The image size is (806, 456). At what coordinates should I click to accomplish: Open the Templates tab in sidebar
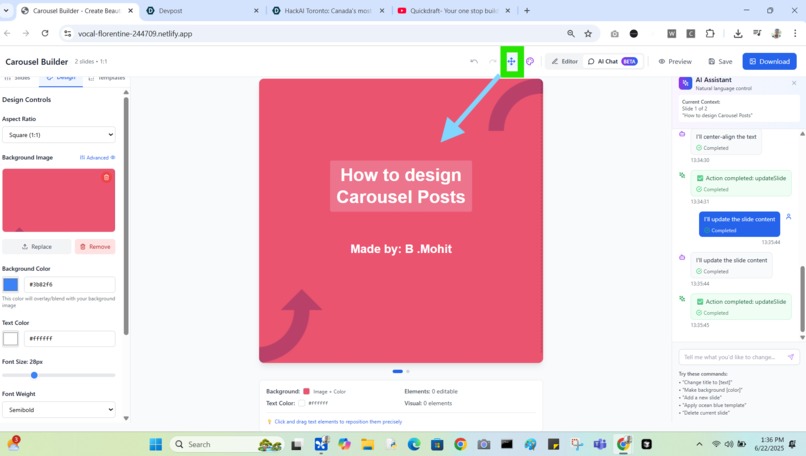(x=106, y=78)
